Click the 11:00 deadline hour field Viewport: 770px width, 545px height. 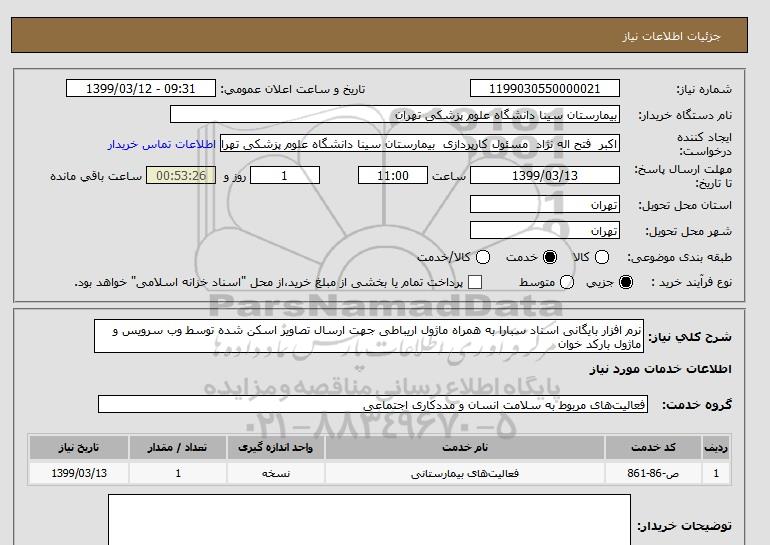(x=393, y=175)
